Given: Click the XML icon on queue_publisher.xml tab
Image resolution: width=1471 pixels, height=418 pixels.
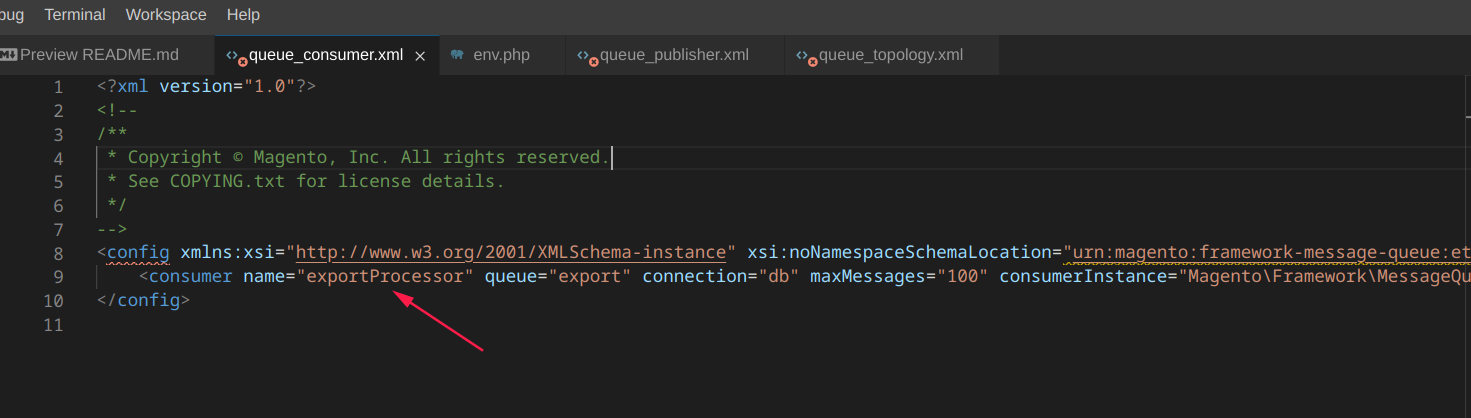Looking at the screenshot, I should [x=585, y=56].
